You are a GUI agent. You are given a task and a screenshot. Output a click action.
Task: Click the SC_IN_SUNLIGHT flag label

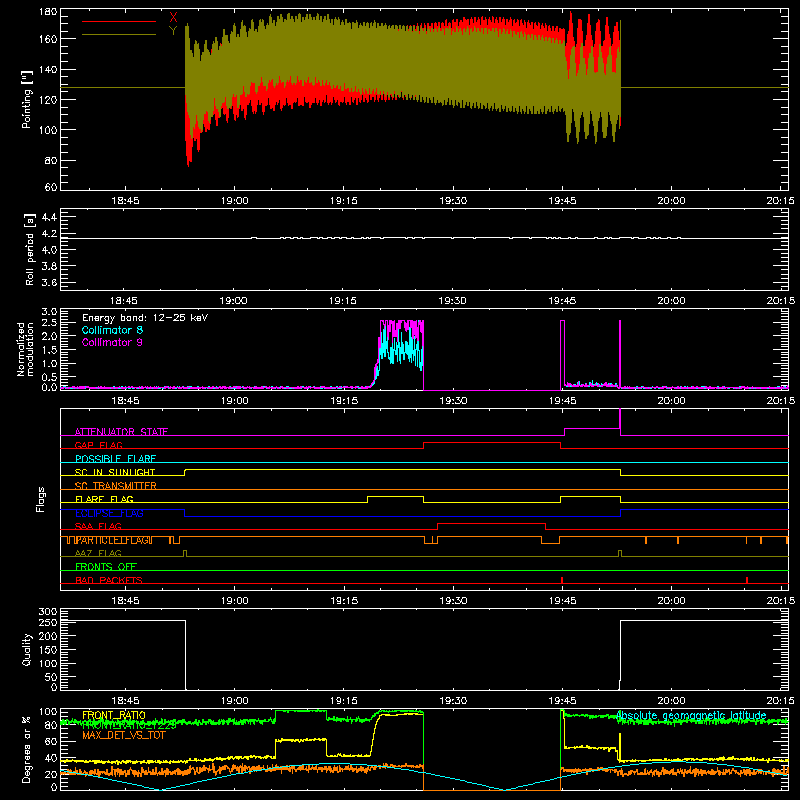click(x=115, y=472)
